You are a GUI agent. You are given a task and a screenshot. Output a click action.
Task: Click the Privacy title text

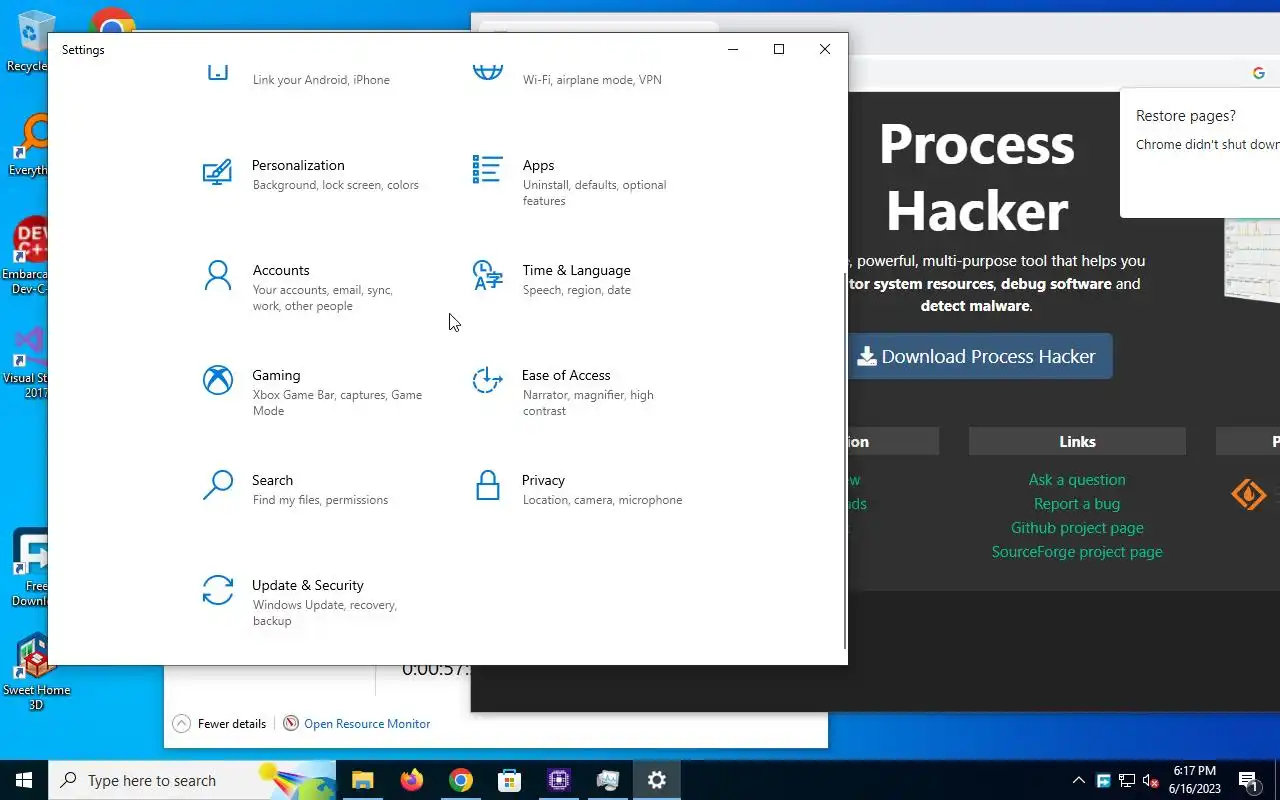(x=543, y=480)
